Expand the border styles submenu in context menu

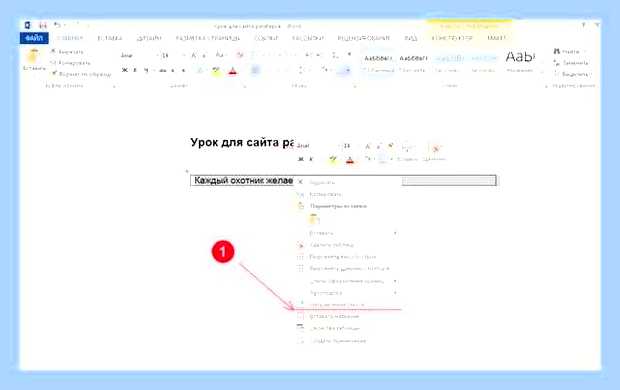pos(348,281)
